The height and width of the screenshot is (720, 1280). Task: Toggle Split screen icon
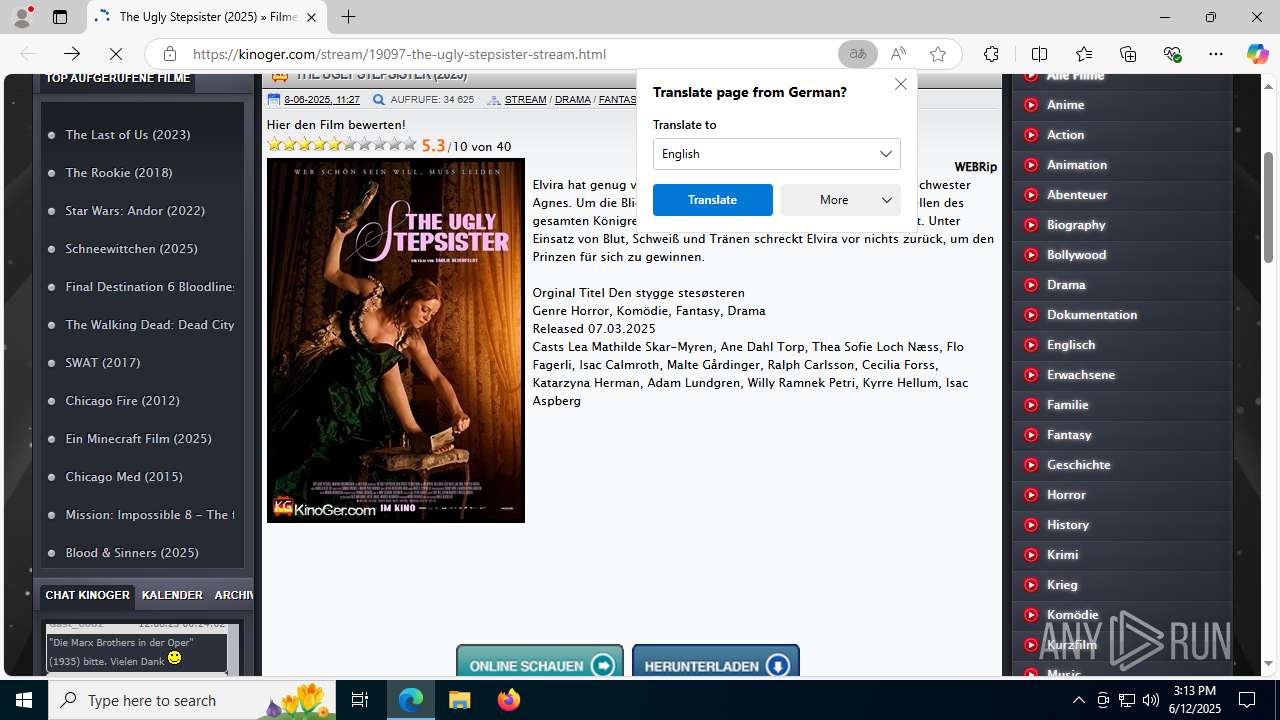(1039, 54)
